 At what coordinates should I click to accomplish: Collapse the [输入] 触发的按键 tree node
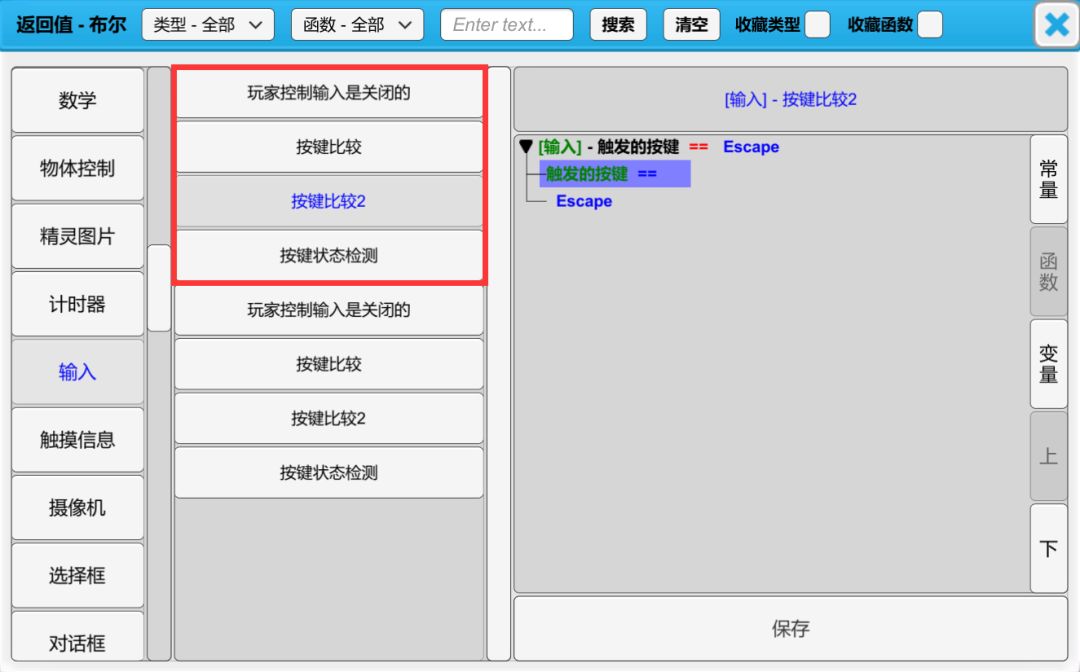tap(526, 147)
